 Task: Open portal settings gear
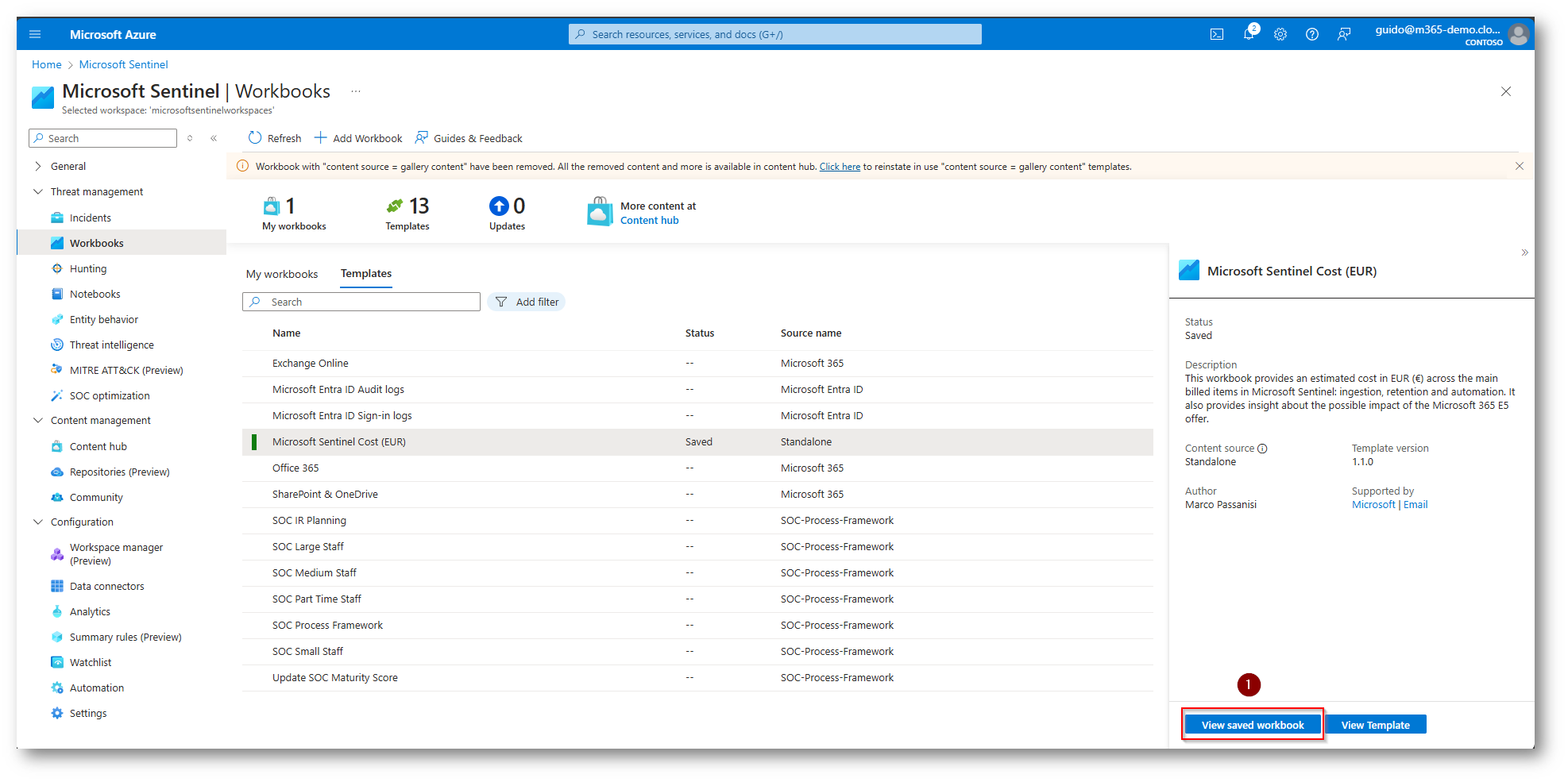[1280, 34]
